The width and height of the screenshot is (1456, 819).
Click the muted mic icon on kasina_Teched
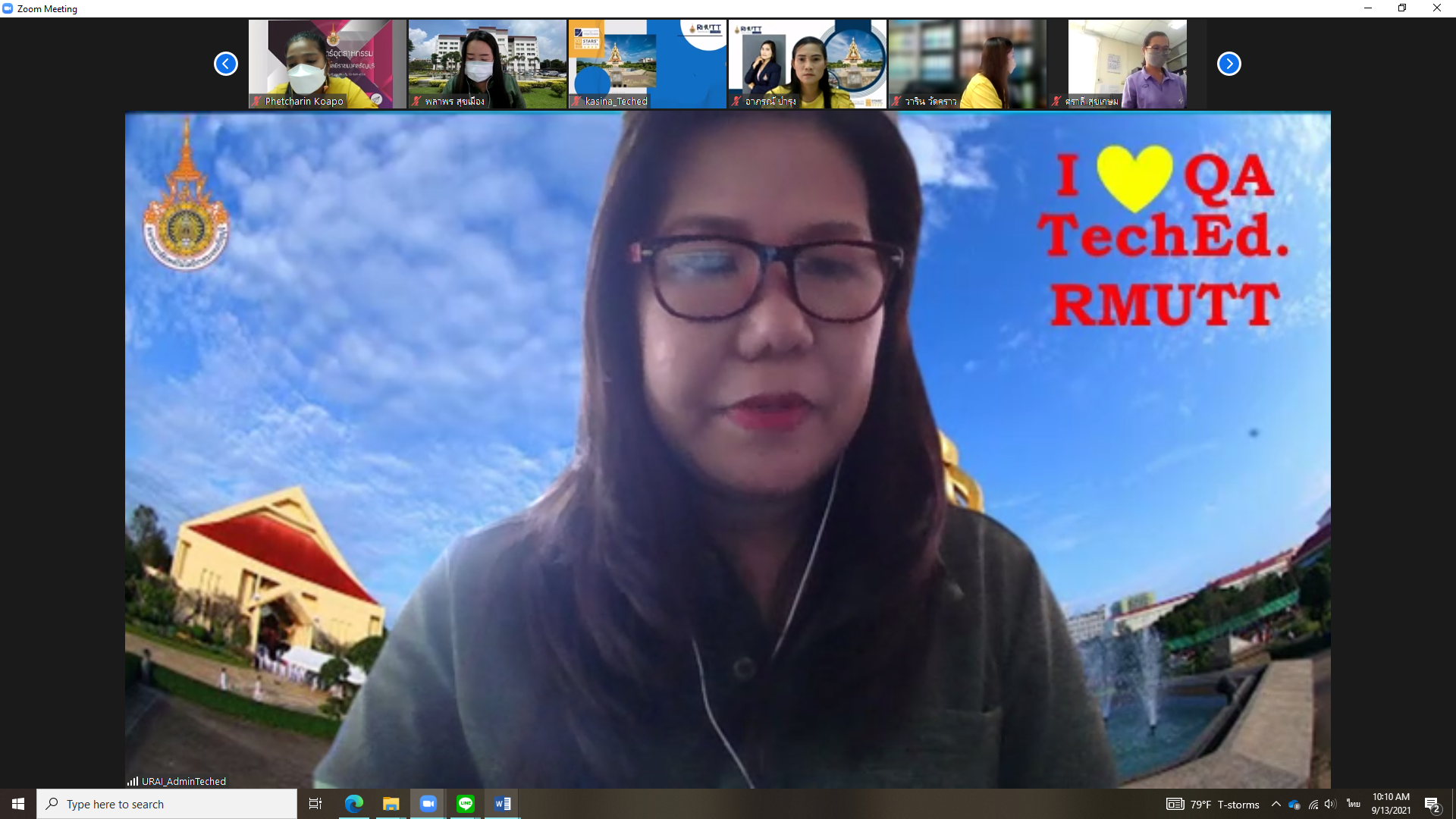[x=577, y=101]
